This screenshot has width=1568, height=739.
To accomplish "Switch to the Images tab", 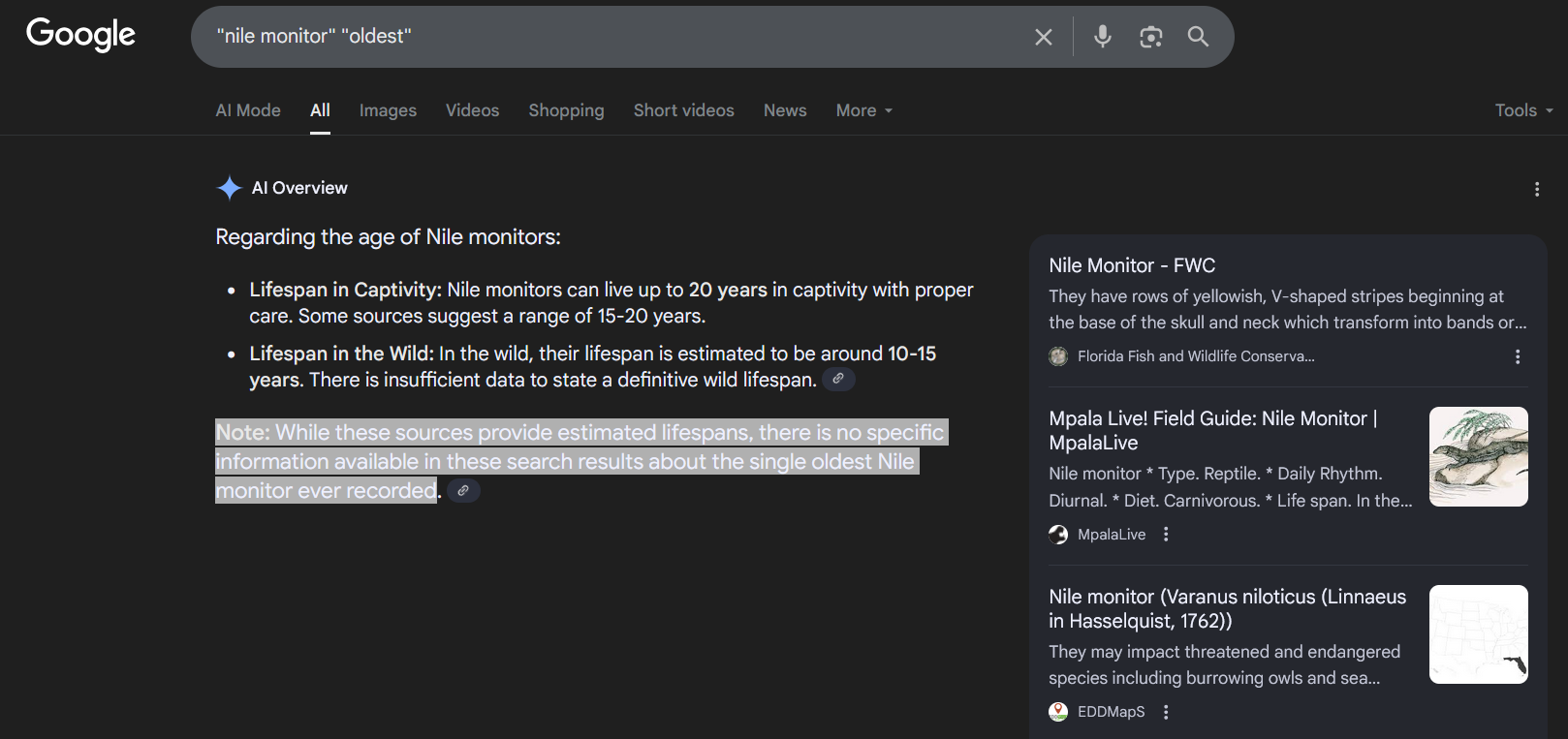I will [388, 110].
